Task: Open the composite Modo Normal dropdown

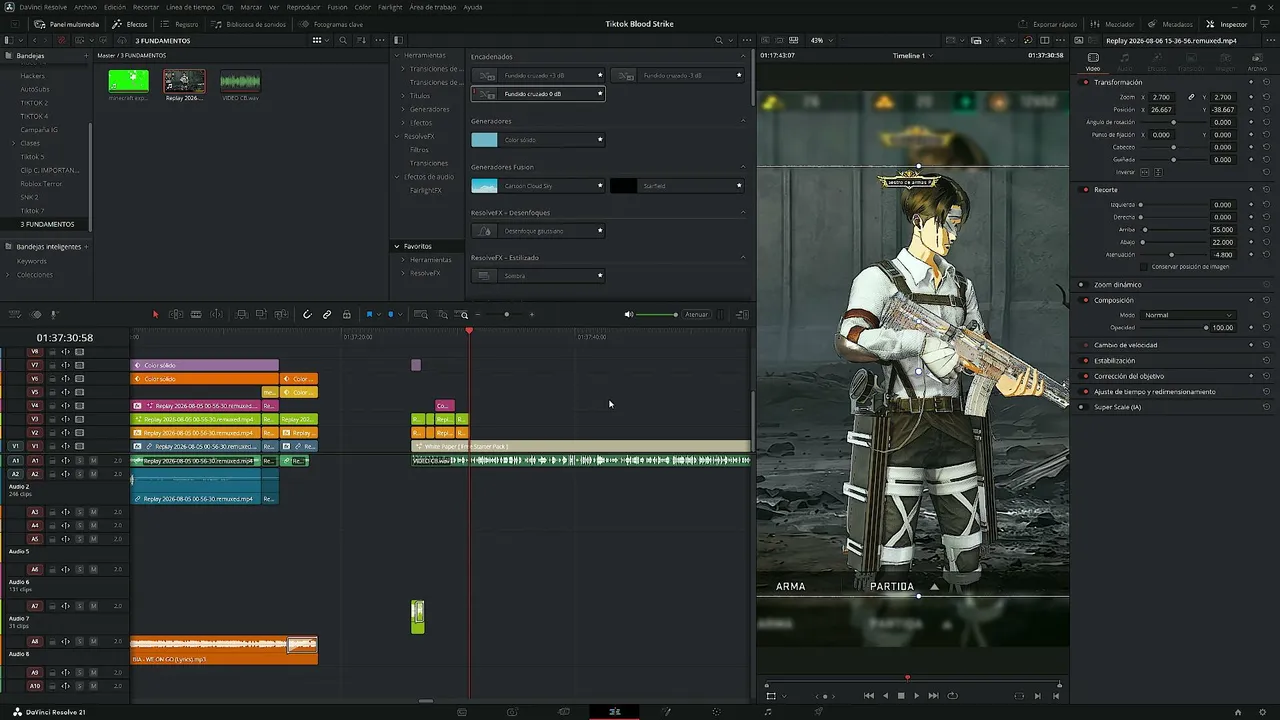Action: (1188, 315)
